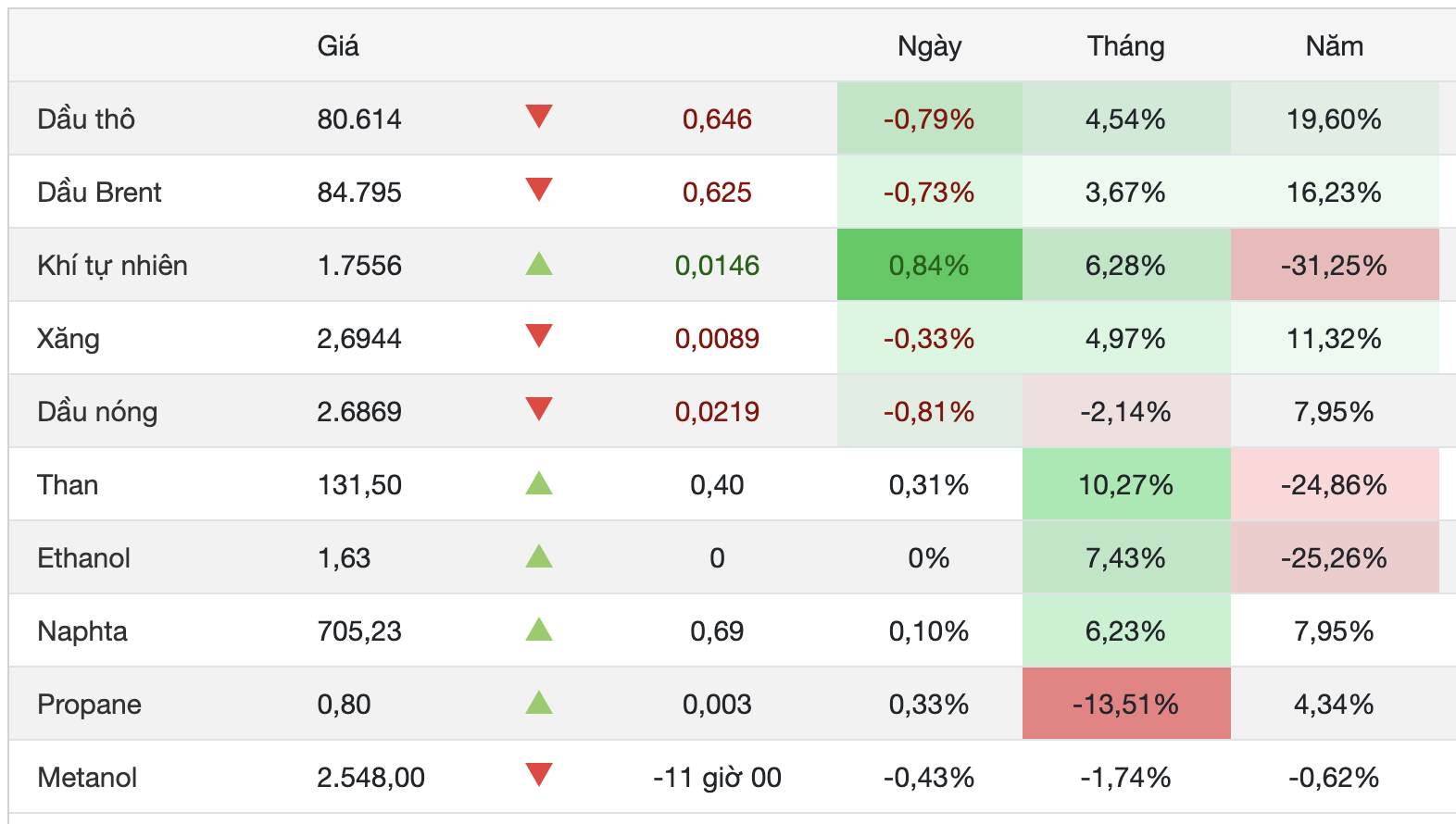Click the monthly change cell 7,43%
Viewport: 1456px width, 824px height.
[x=1126, y=558]
